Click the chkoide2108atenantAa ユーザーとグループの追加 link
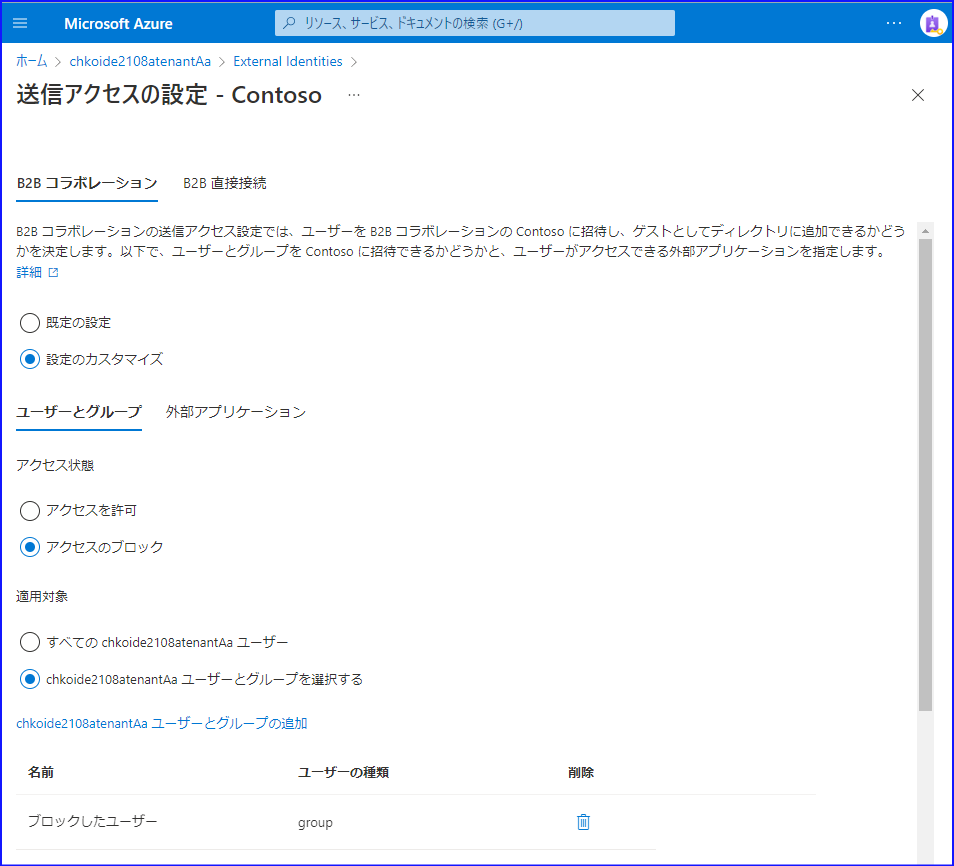954x866 pixels. coord(160,723)
